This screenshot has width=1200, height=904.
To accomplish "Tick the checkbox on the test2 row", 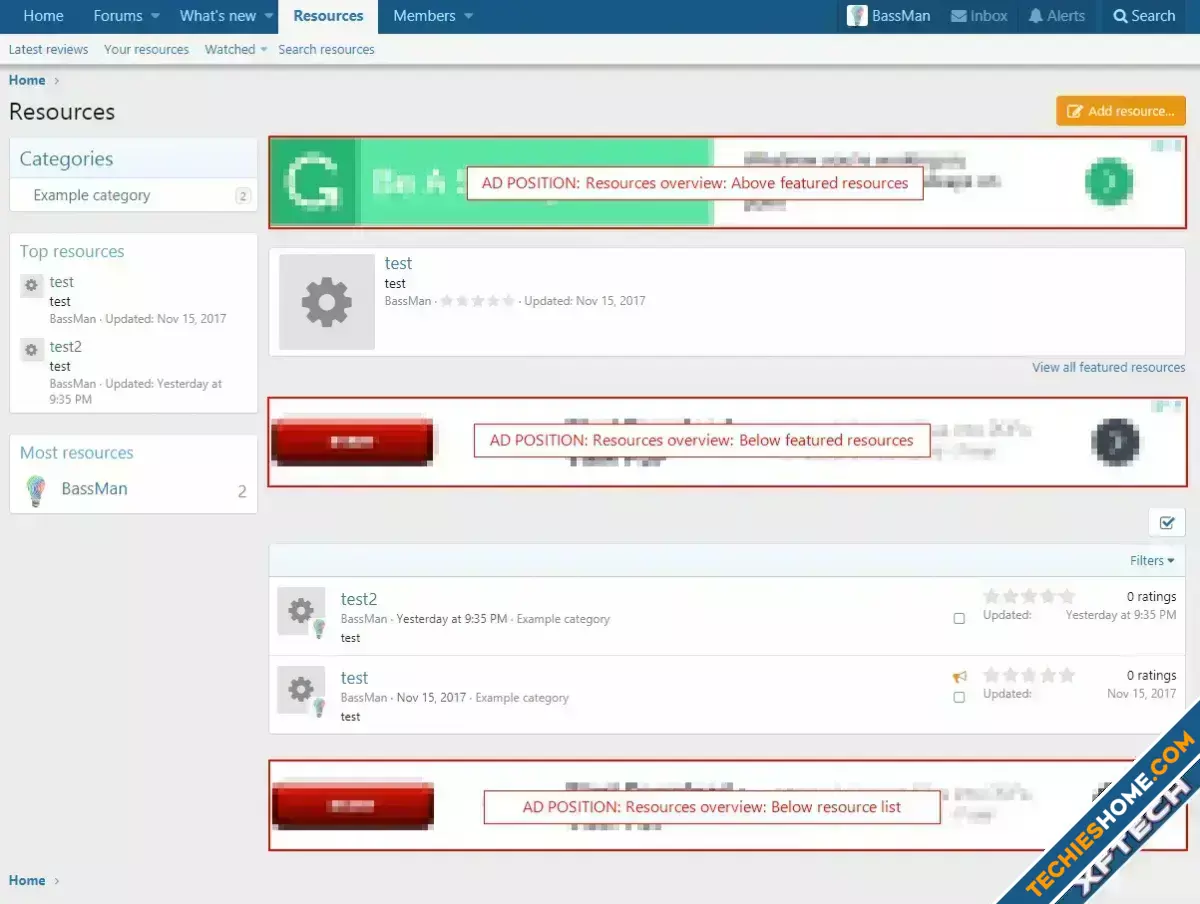I will pos(959,619).
